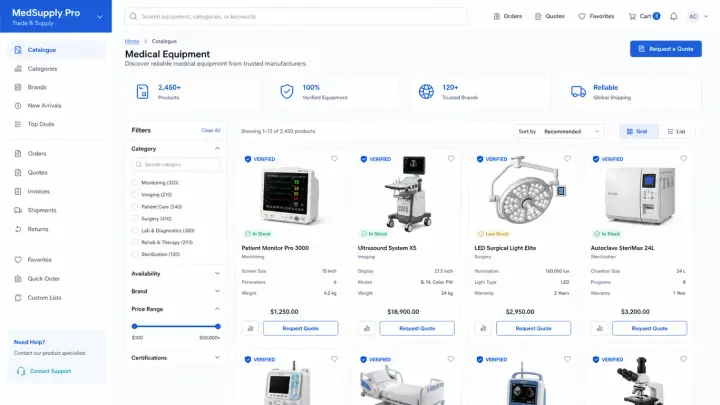Compare the Autoclave SteriMax 24L

(x=600, y=328)
